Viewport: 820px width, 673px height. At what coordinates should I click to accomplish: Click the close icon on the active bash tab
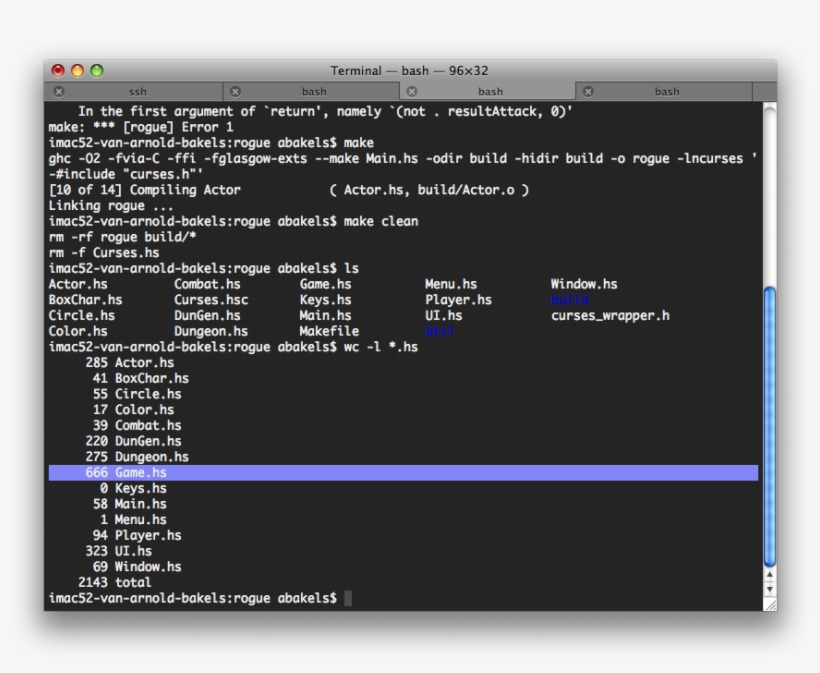(x=411, y=91)
